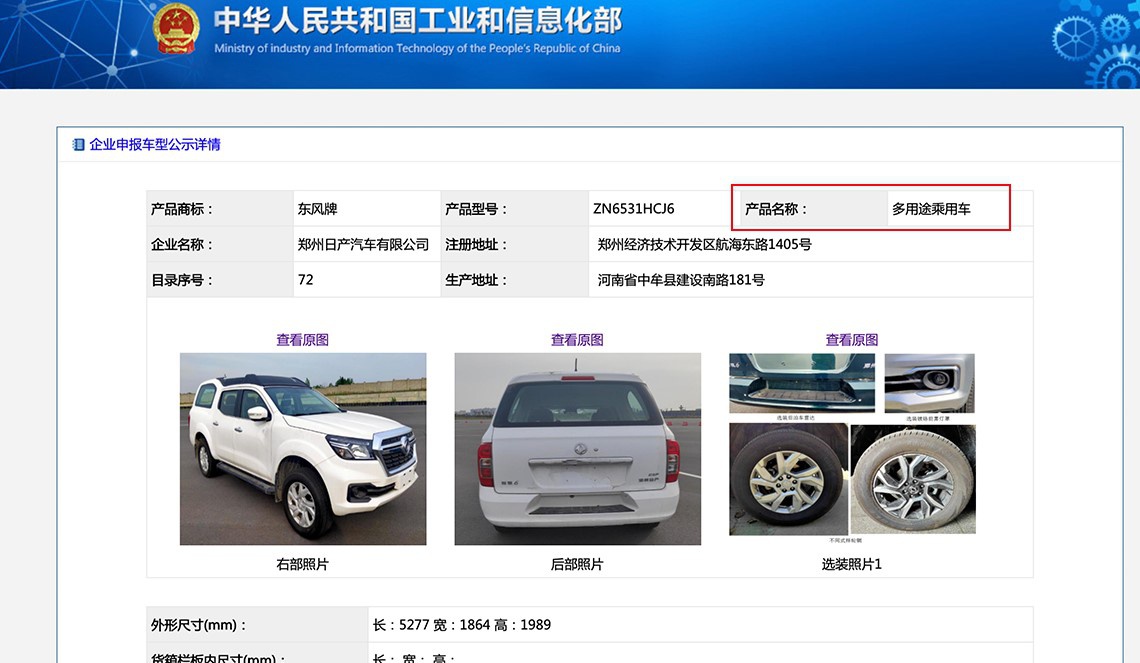Select the product model value ZN6531HCJ6
1140x663 pixels.
[634, 209]
